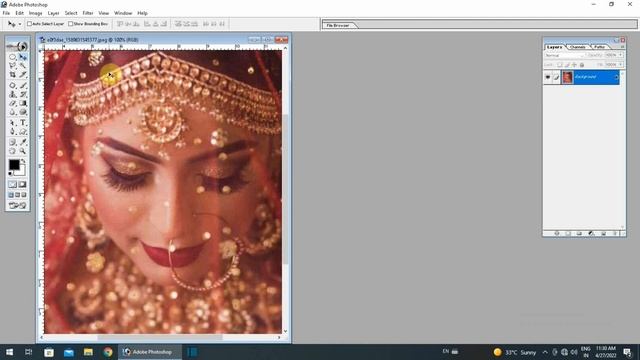Screen dimensions: 640x360
Task: Click Adobe Photoshop taskbar button
Action: click(150, 352)
